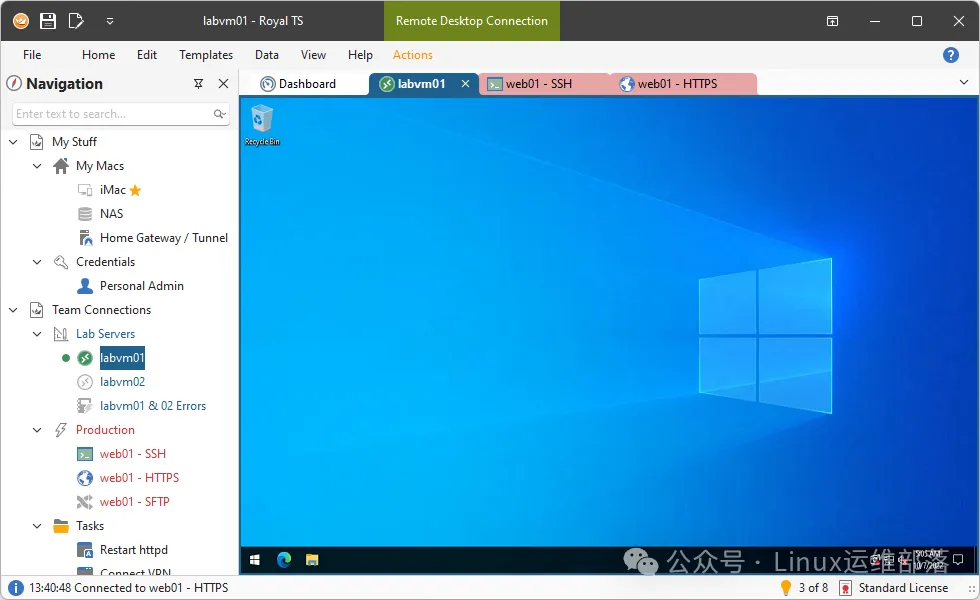Close the labvm01 tab
This screenshot has width=980, height=600.
coord(464,84)
